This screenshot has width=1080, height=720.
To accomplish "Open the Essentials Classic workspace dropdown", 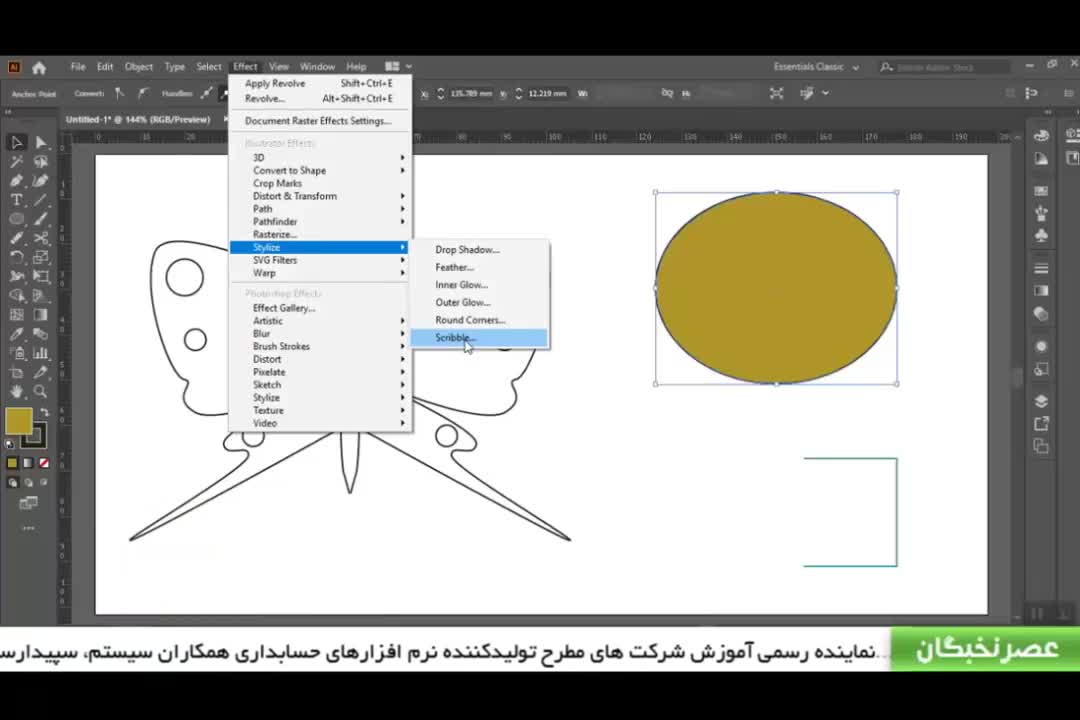I will 816,67.
